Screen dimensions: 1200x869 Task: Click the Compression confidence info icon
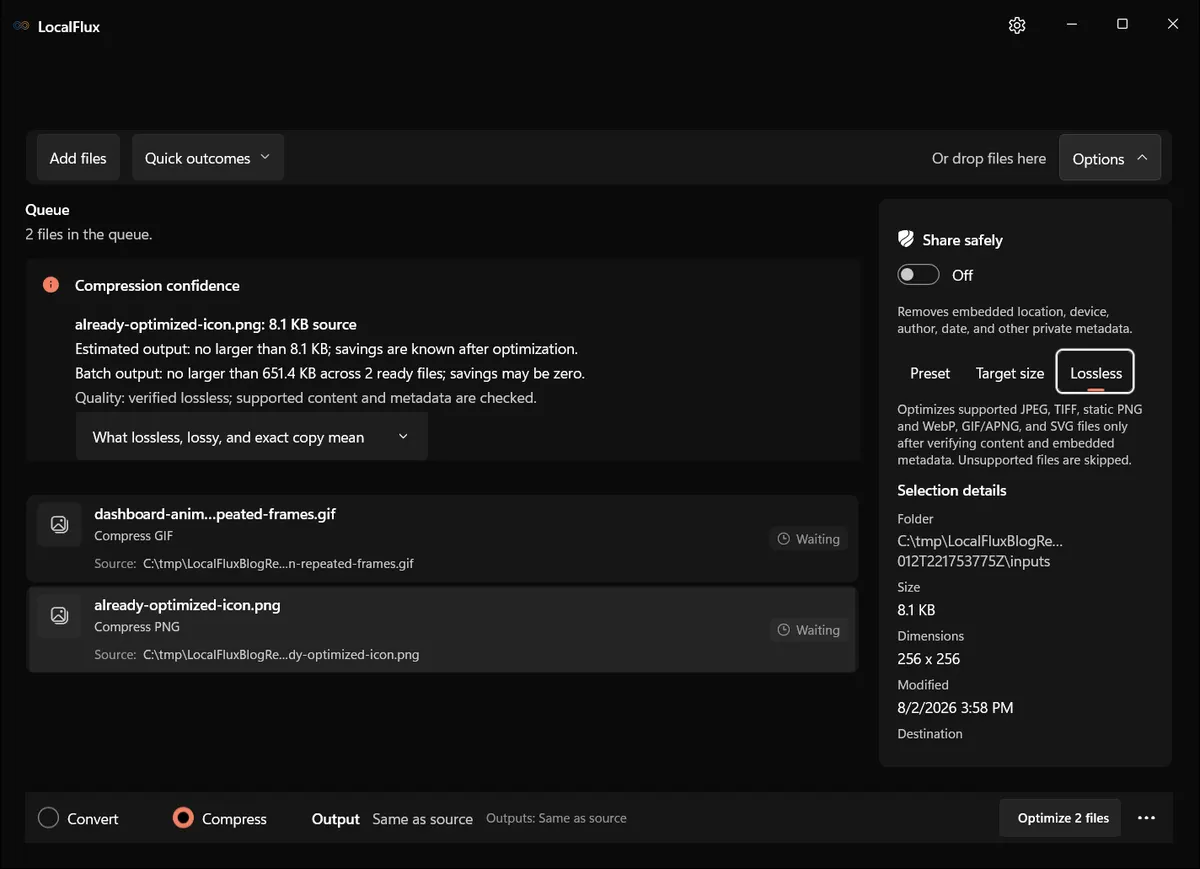coord(51,285)
